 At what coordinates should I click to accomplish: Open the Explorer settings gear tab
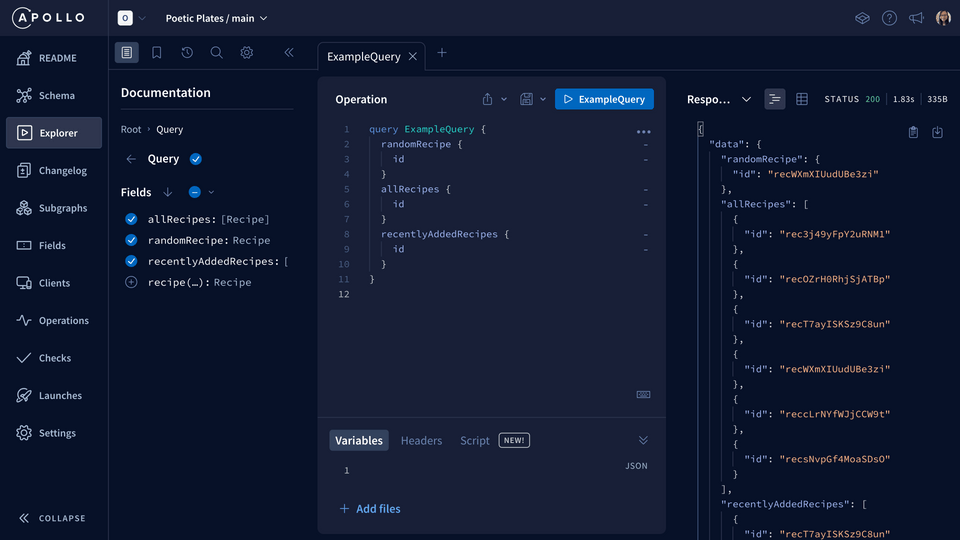(x=247, y=53)
